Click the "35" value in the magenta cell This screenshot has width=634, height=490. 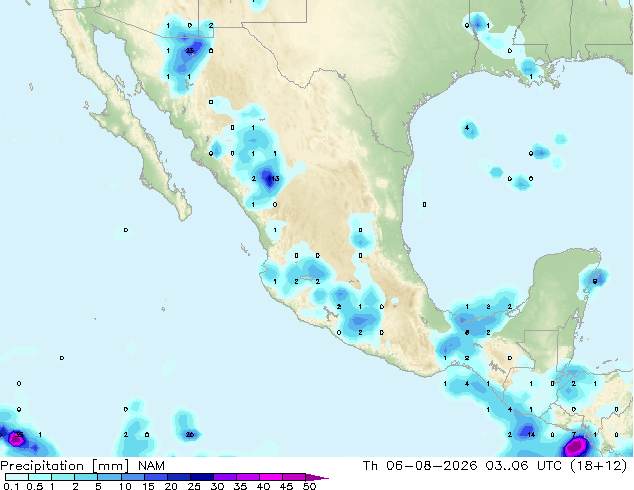(x=19, y=435)
